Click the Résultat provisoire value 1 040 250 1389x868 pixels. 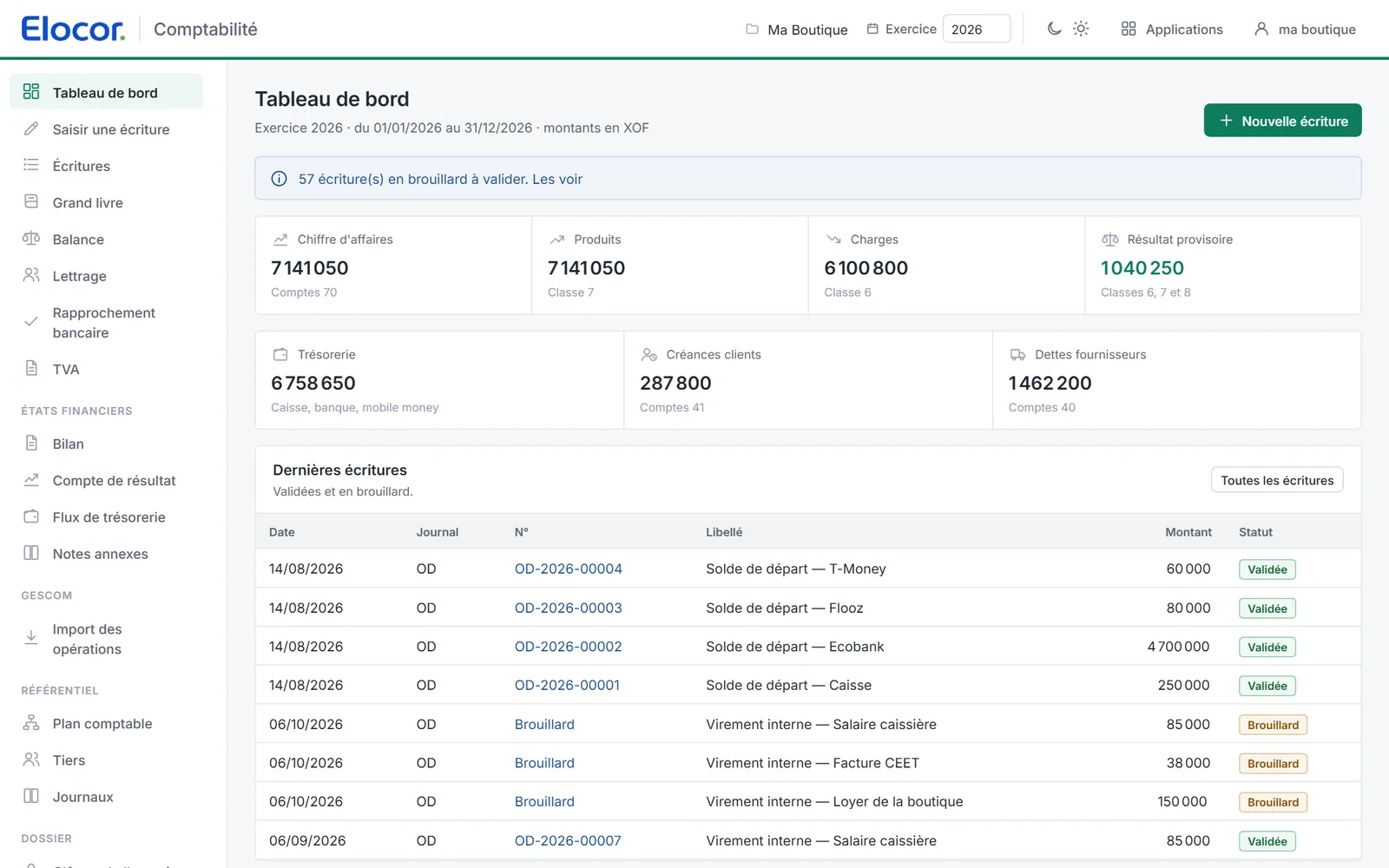pyautogui.click(x=1142, y=268)
